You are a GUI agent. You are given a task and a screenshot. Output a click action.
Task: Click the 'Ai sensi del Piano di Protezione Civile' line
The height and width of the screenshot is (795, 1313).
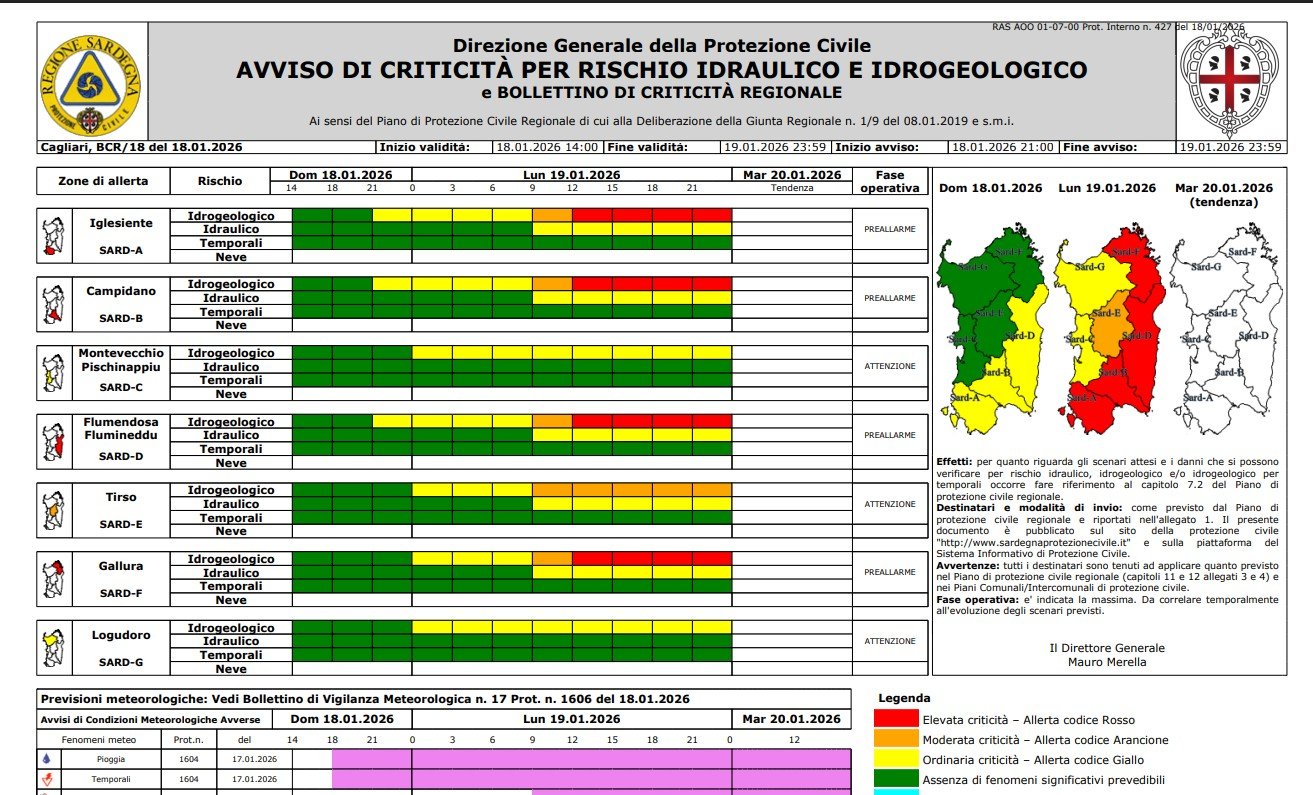click(x=661, y=121)
